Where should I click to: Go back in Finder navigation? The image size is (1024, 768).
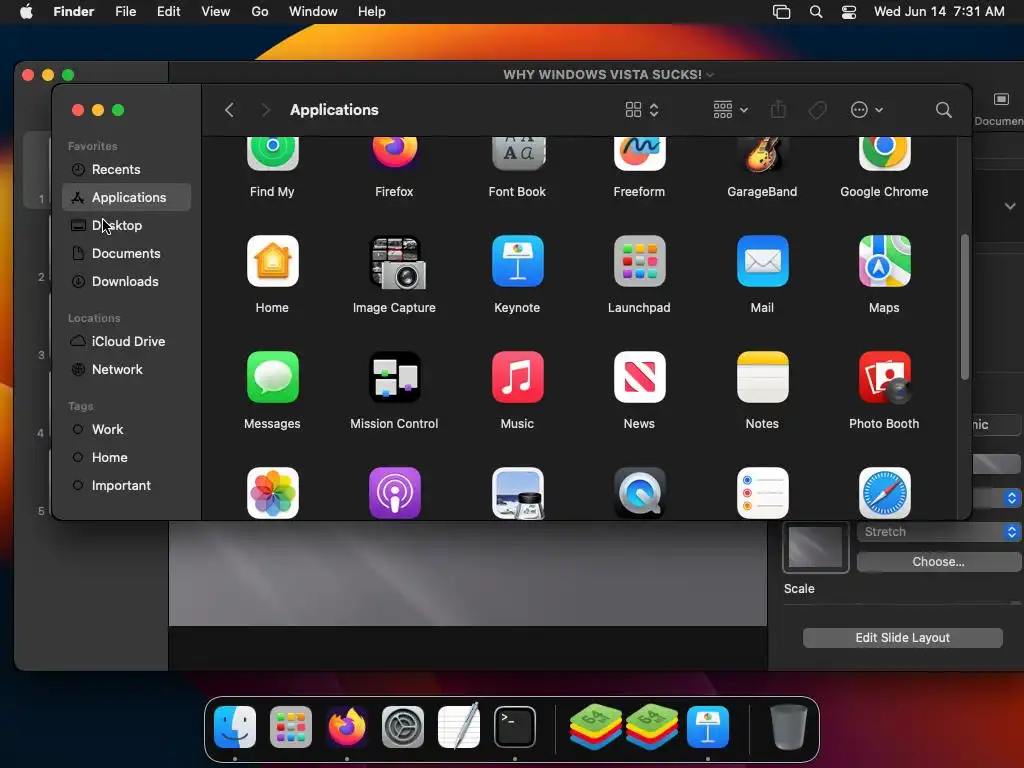[x=229, y=110]
